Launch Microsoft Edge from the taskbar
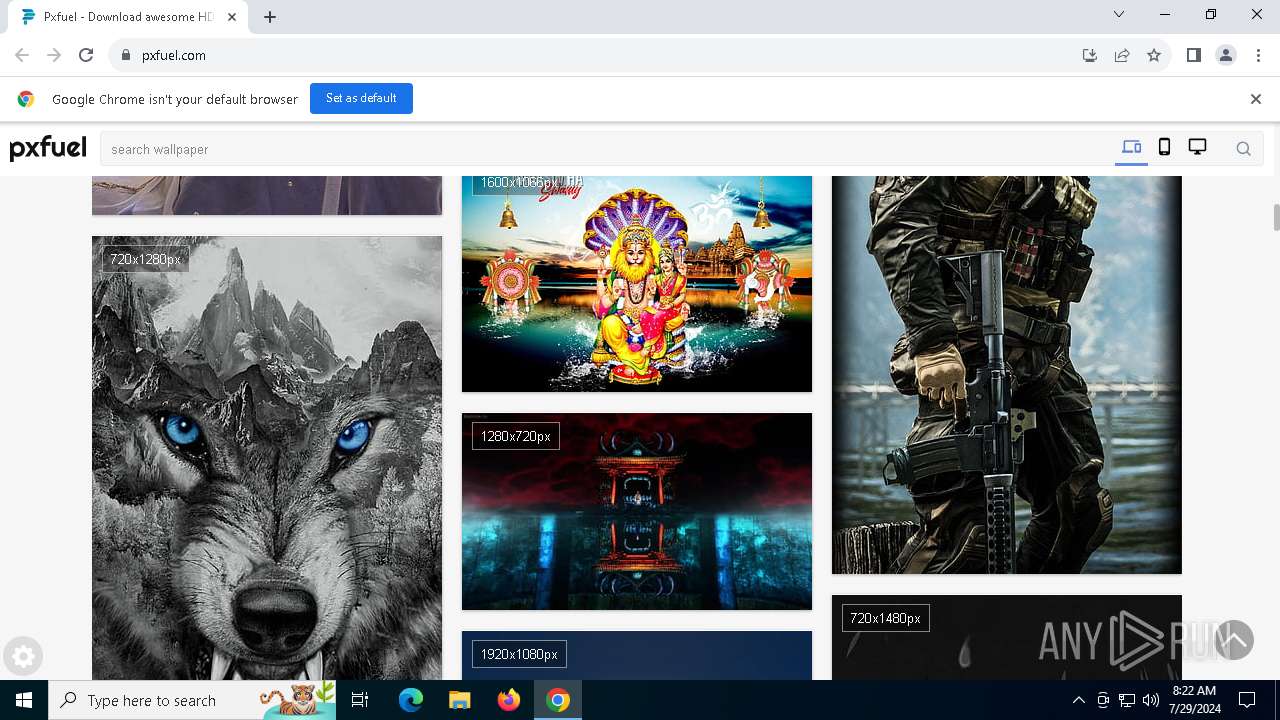Screen dimensions: 1280x720 (x=411, y=700)
